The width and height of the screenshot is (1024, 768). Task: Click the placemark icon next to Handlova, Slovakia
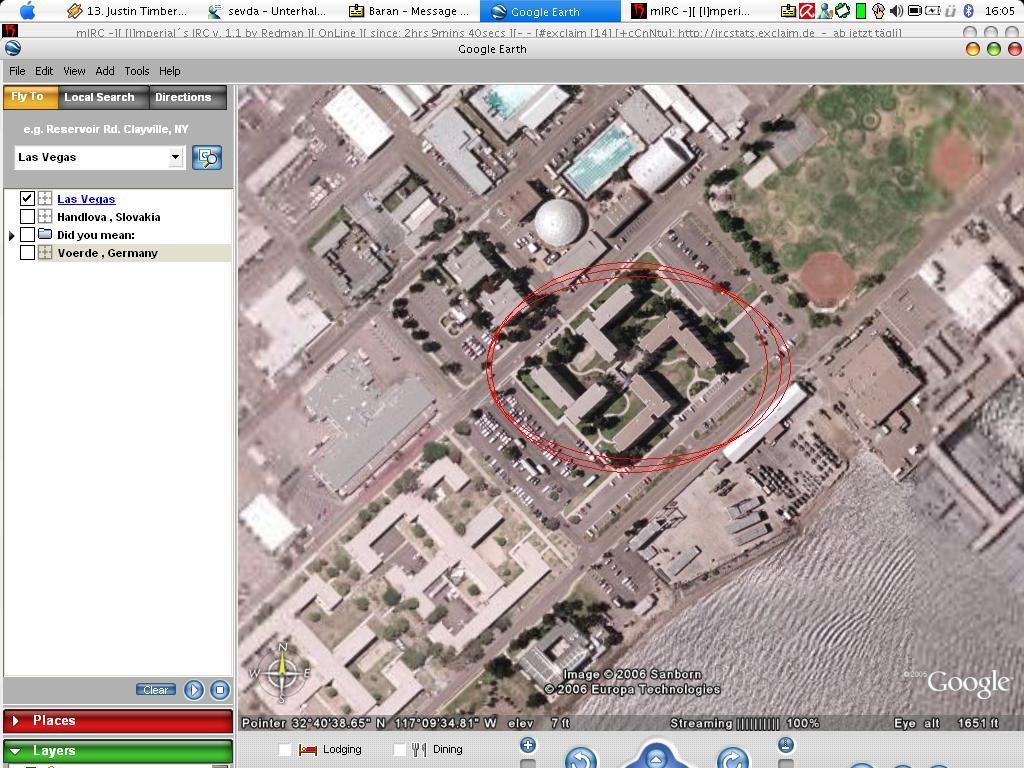point(45,216)
